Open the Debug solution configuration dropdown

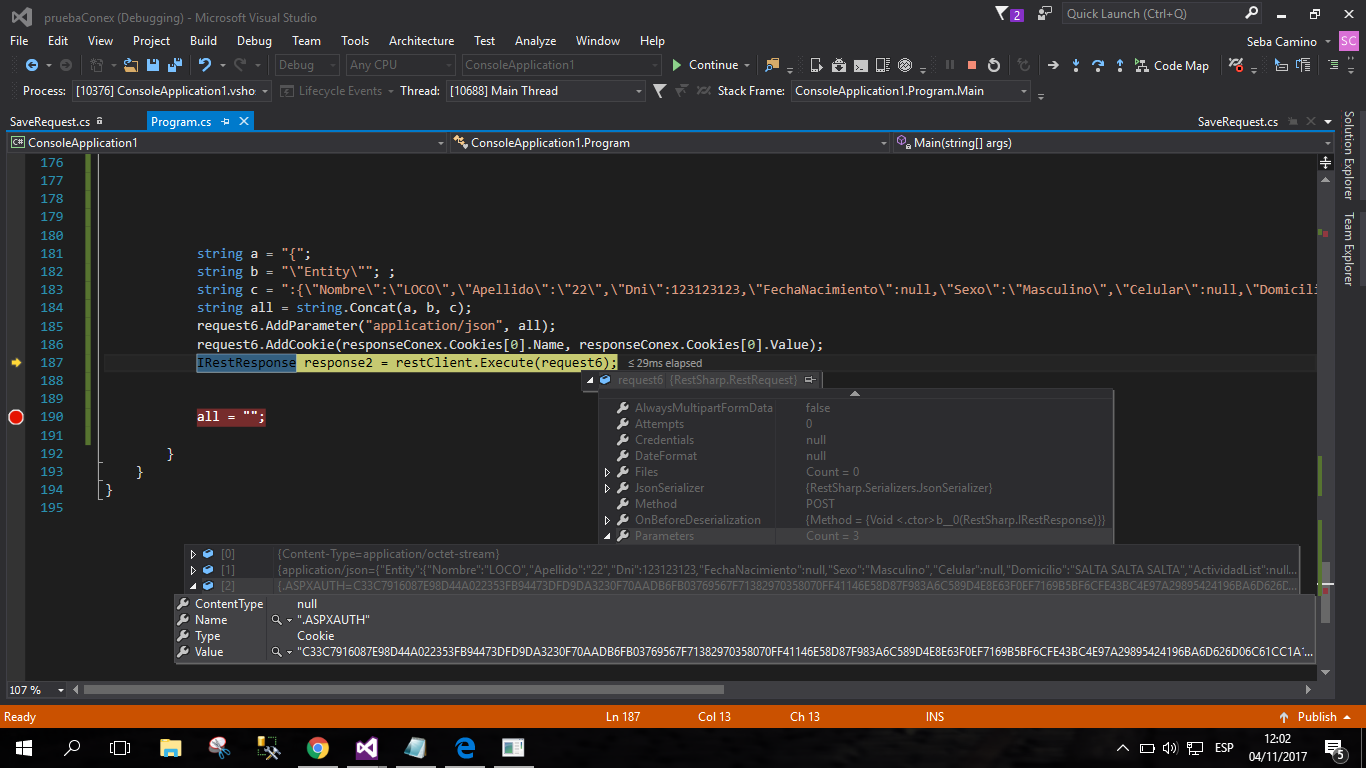point(307,65)
